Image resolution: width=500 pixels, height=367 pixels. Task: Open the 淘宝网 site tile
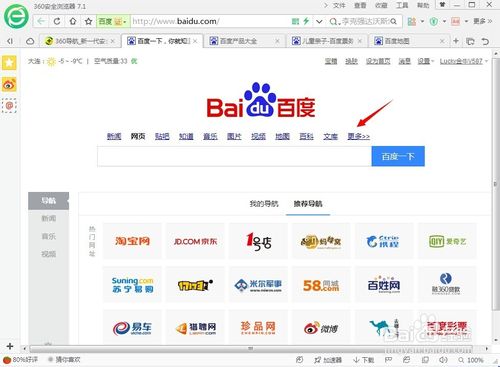132,241
